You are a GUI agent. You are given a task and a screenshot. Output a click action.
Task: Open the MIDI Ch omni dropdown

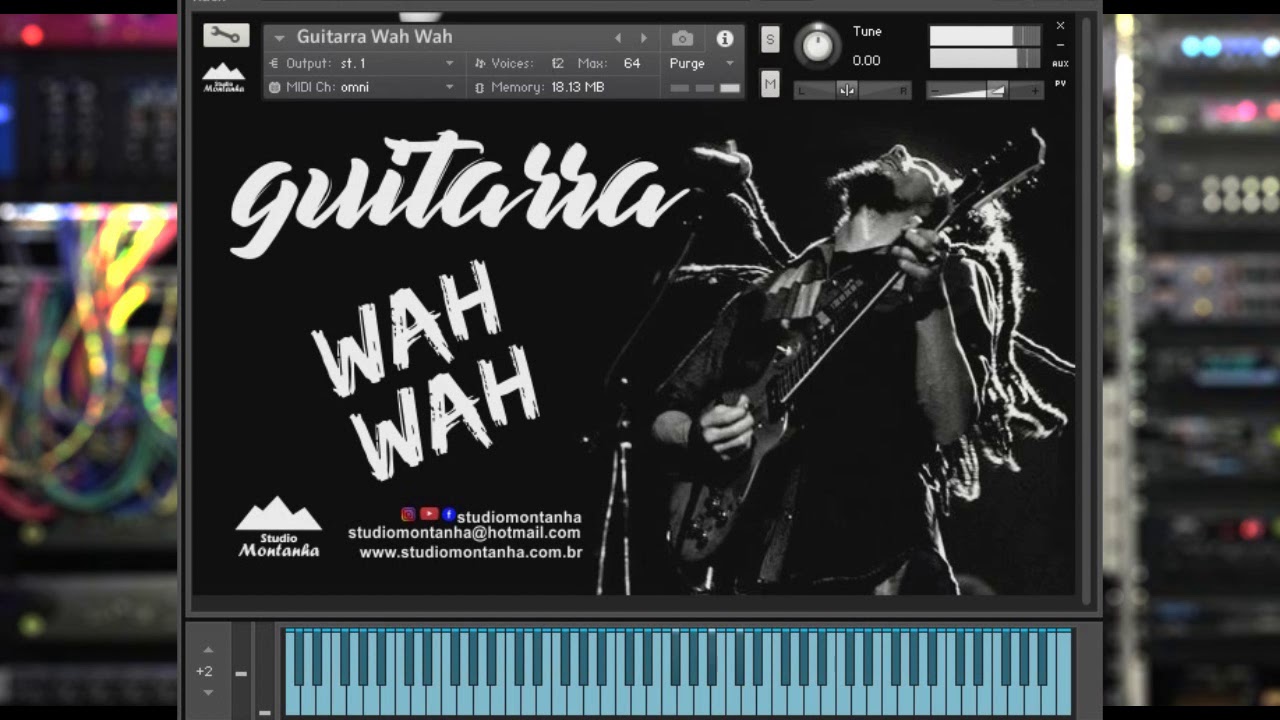tap(362, 87)
